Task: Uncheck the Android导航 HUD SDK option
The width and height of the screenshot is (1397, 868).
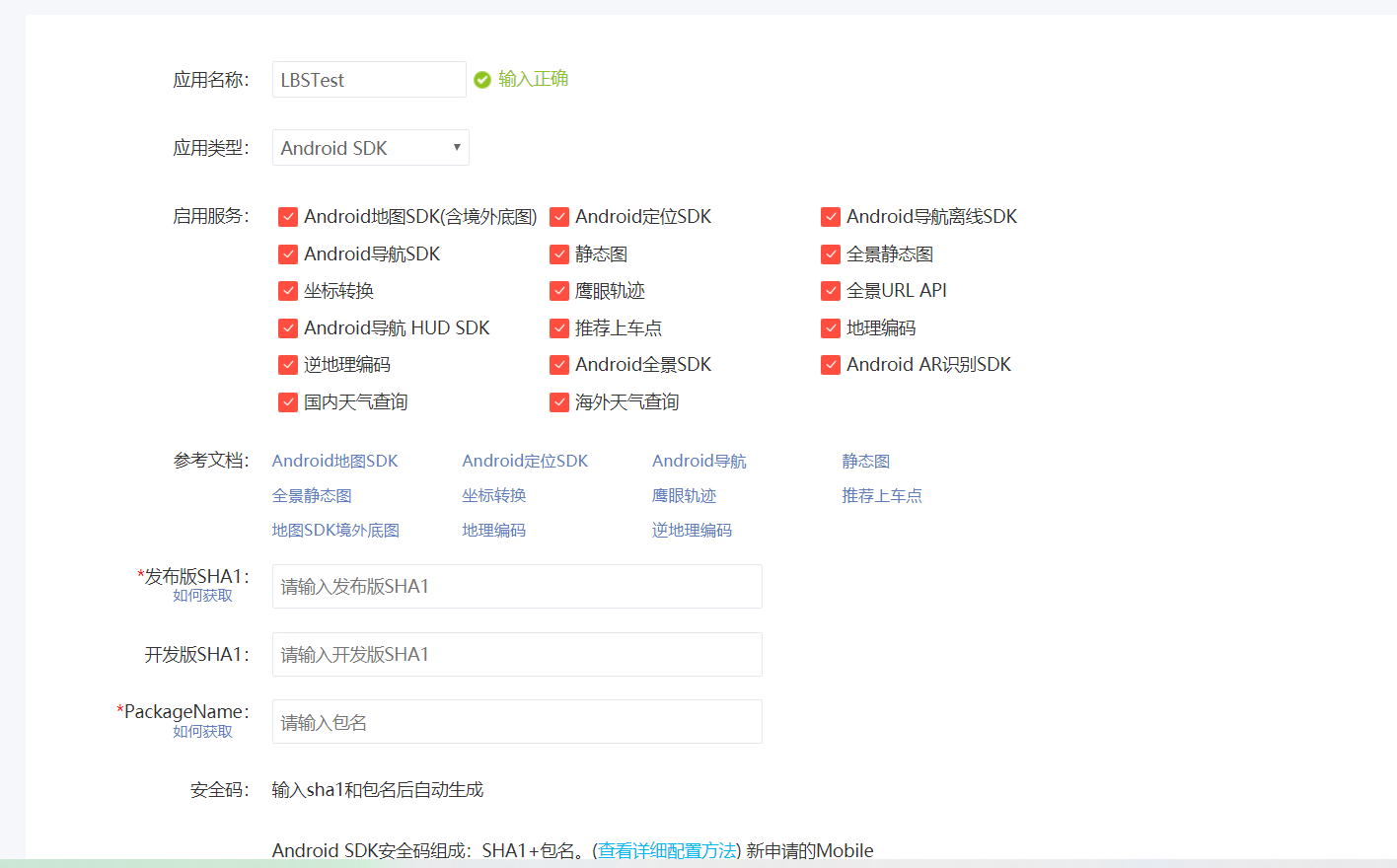Action: pyautogui.click(x=287, y=327)
